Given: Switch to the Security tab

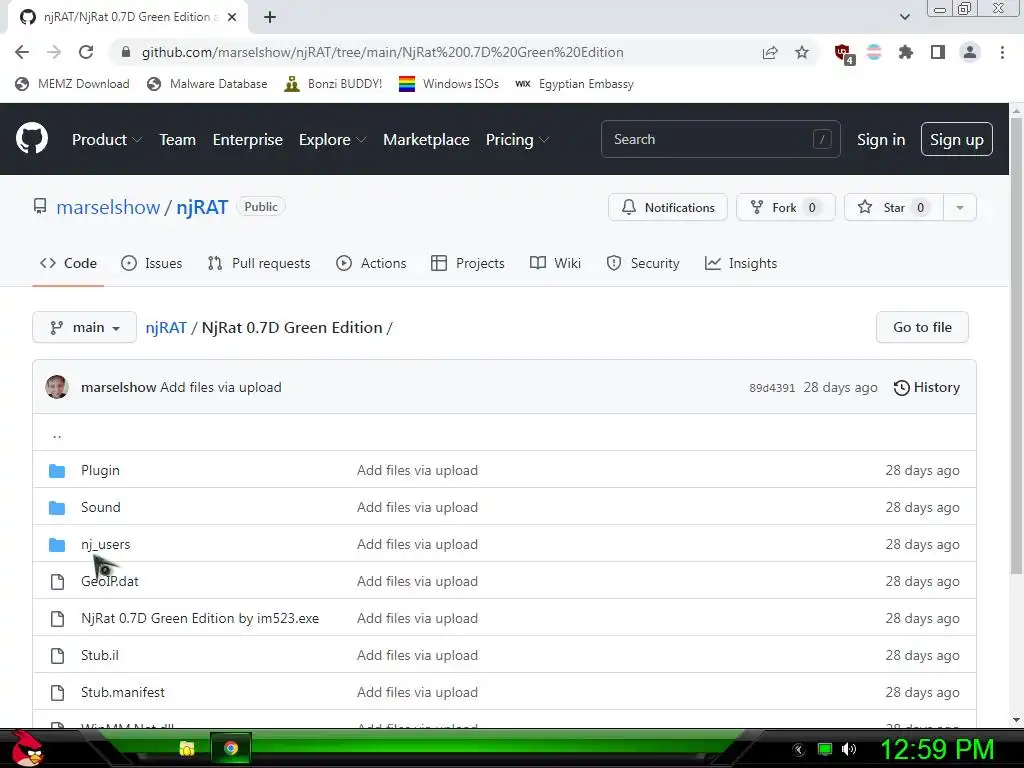Looking at the screenshot, I should [643, 263].
